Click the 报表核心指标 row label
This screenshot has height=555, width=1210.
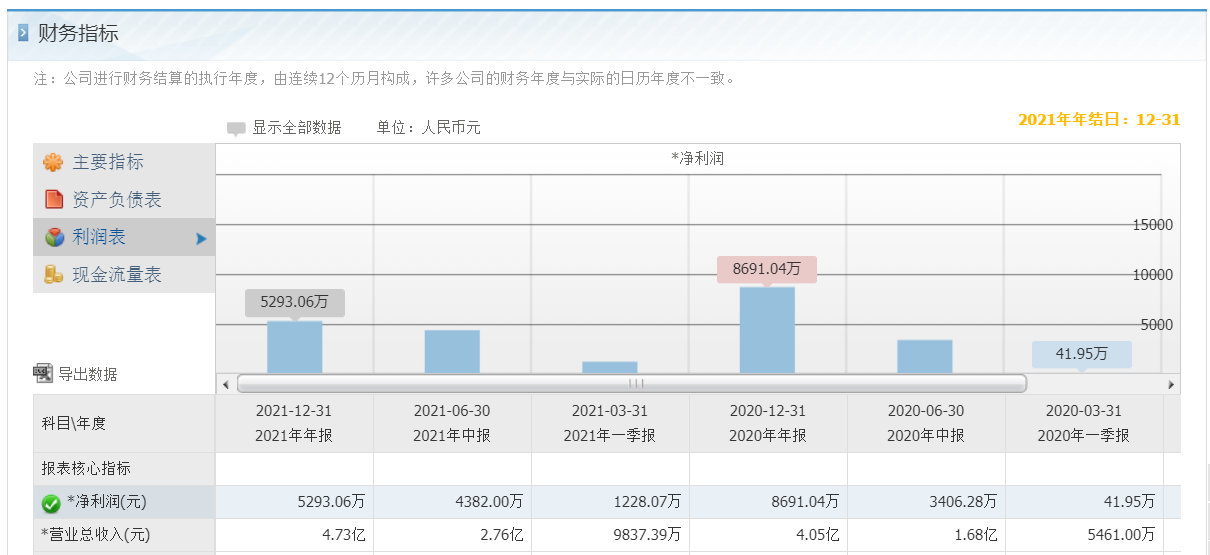click(x=86, y=469)
